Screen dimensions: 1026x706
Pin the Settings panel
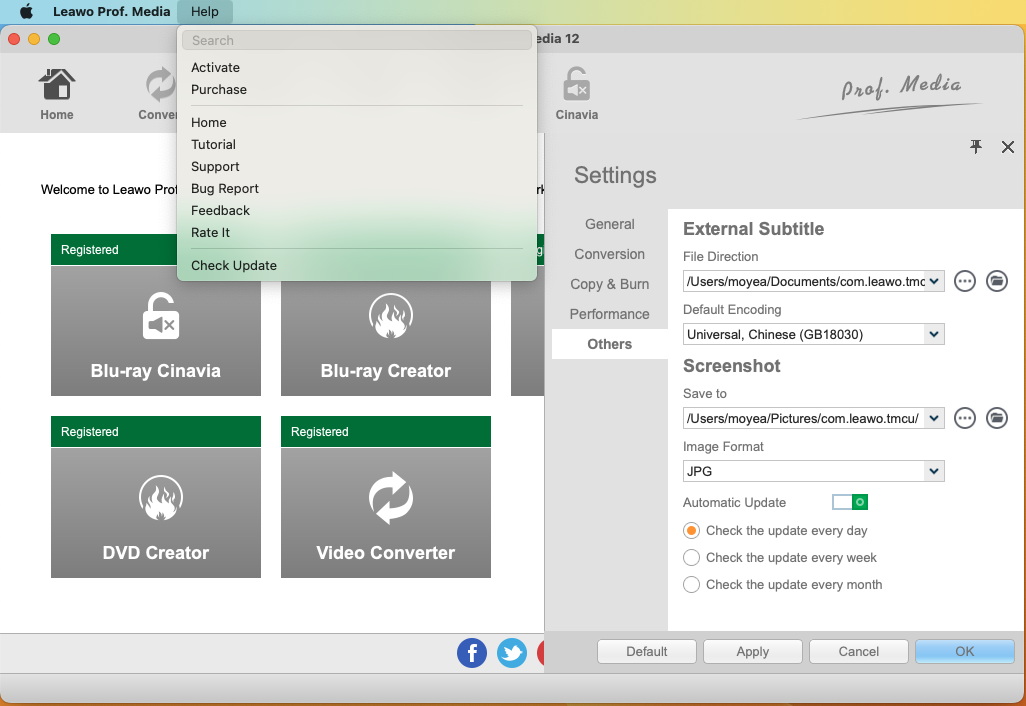click(x=976, y=147)
